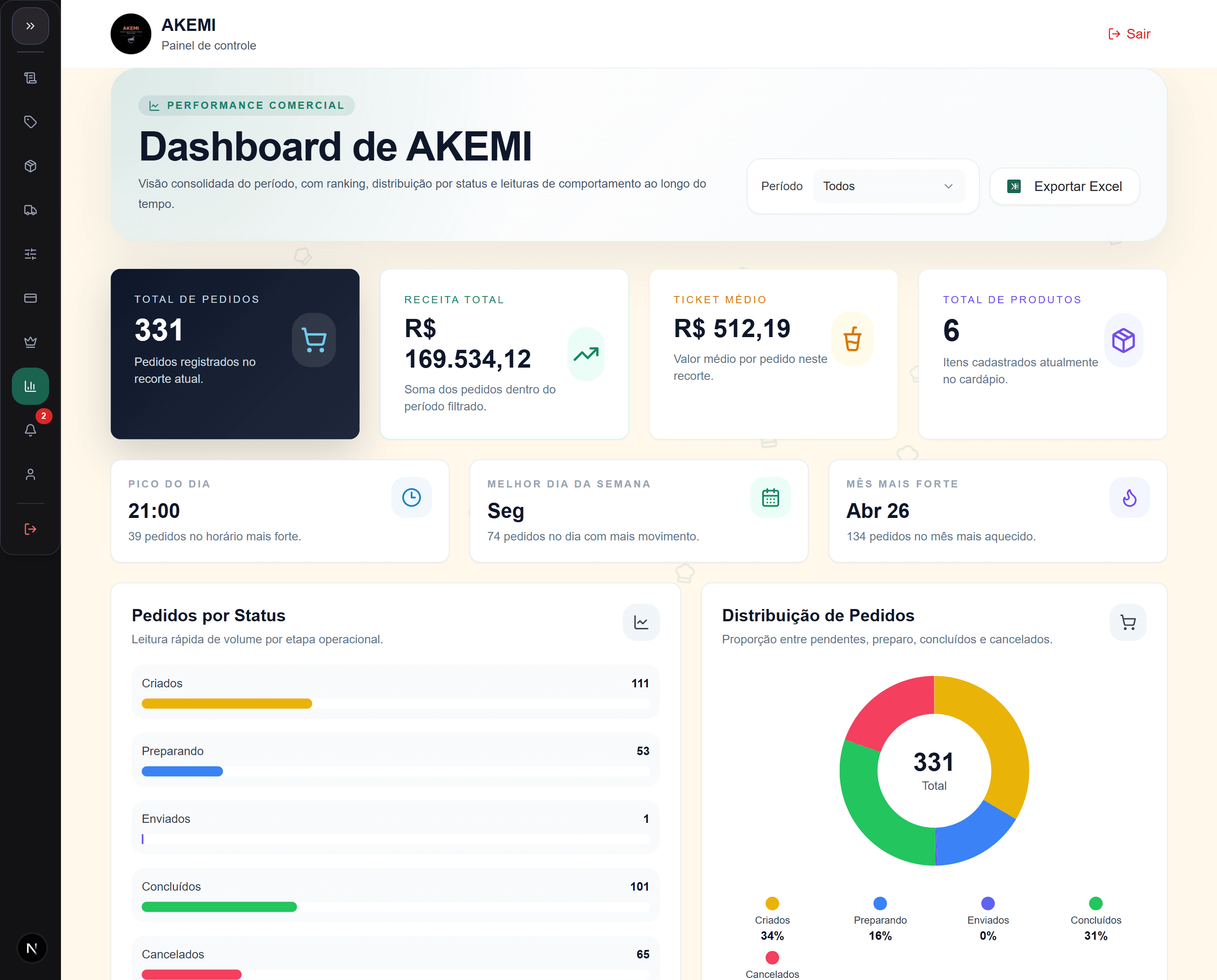Open the sliders settings icon in sidebar
This screenshot has width=1217, height=980.
30,254
